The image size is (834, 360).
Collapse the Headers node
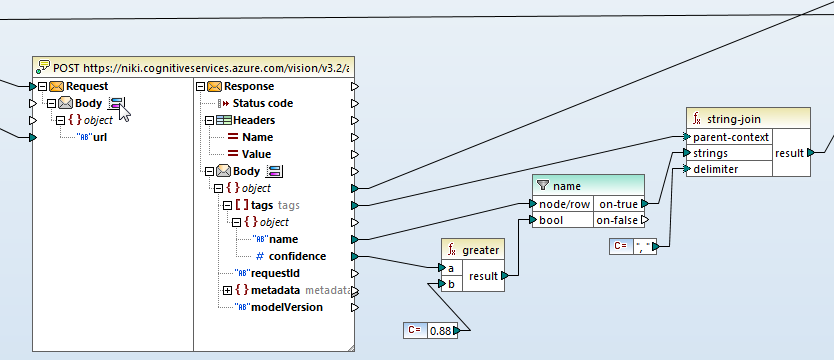(210, 120)
